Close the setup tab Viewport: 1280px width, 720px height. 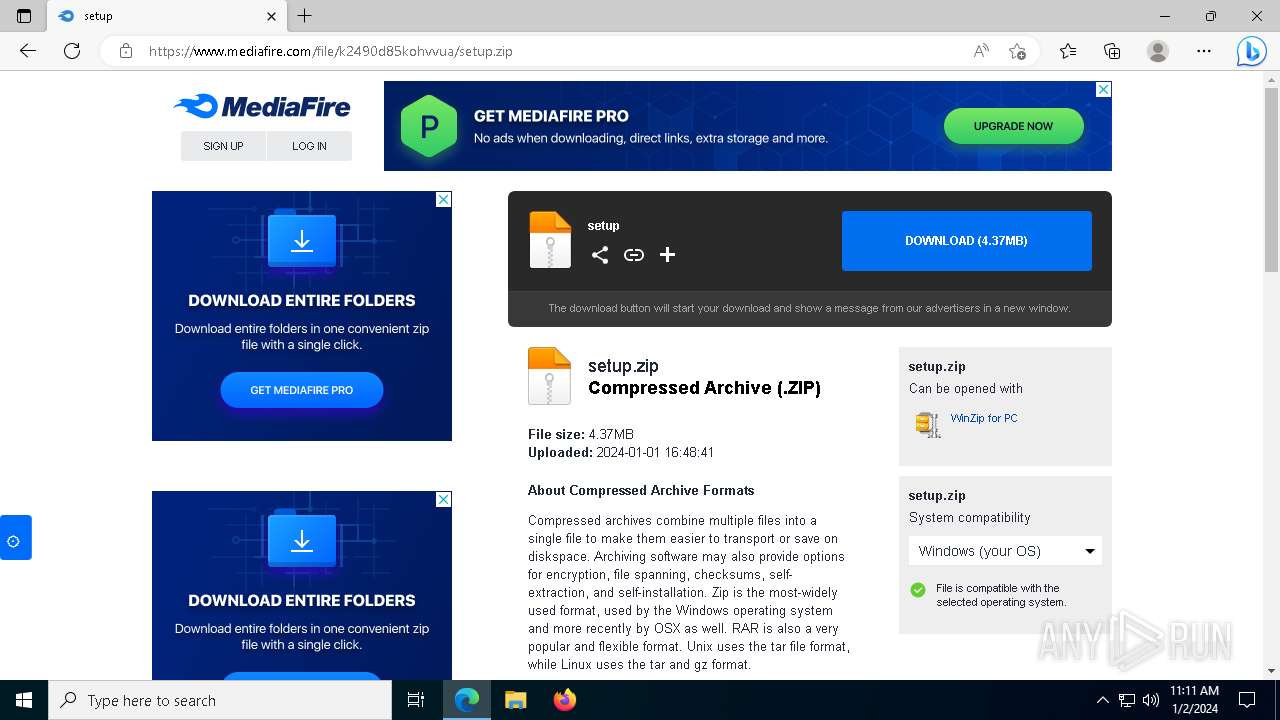272,16
